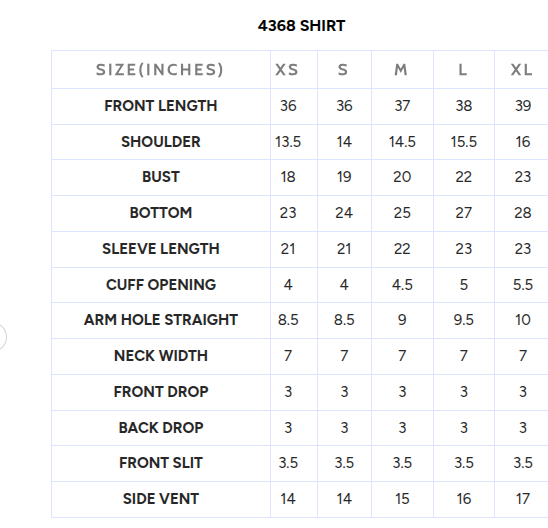
Task: Select the SLEEVE LENGTH row label
Action: (161, 249)
